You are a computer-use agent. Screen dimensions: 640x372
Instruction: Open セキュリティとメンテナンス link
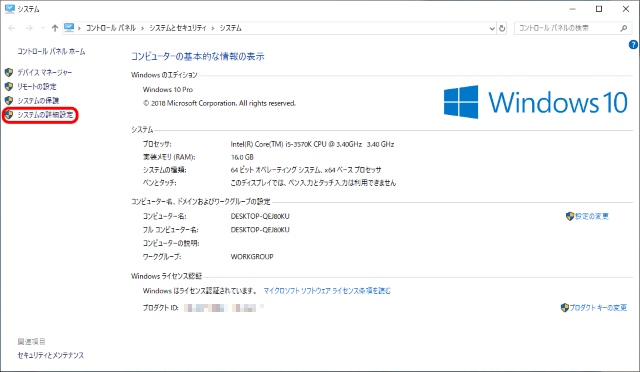click(x=51, y=355)
